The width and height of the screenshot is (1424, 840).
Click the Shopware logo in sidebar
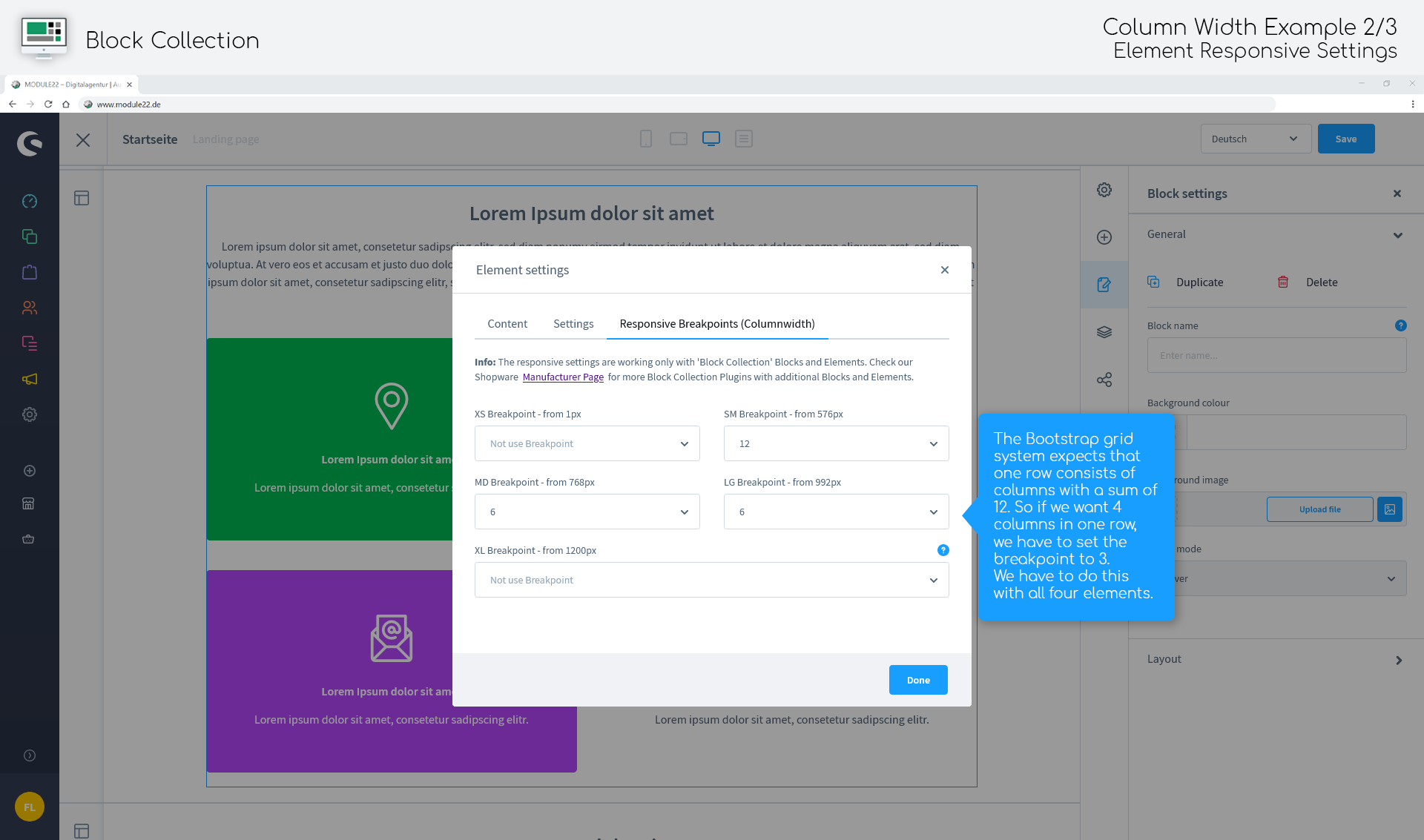[30, 143]
